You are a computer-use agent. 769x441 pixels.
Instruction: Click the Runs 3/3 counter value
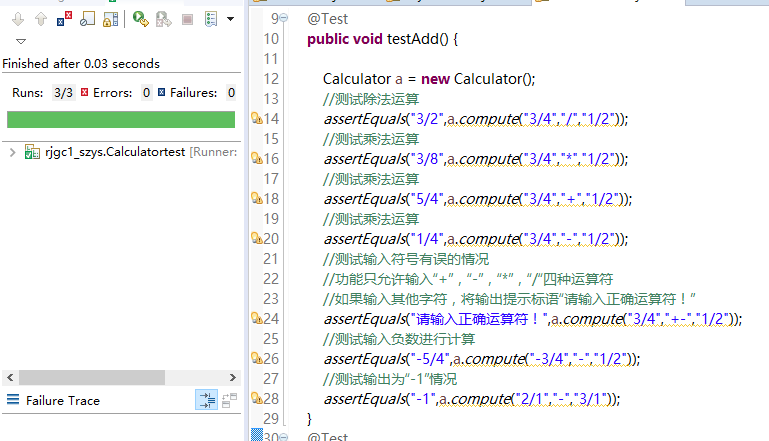click(63, 93)
